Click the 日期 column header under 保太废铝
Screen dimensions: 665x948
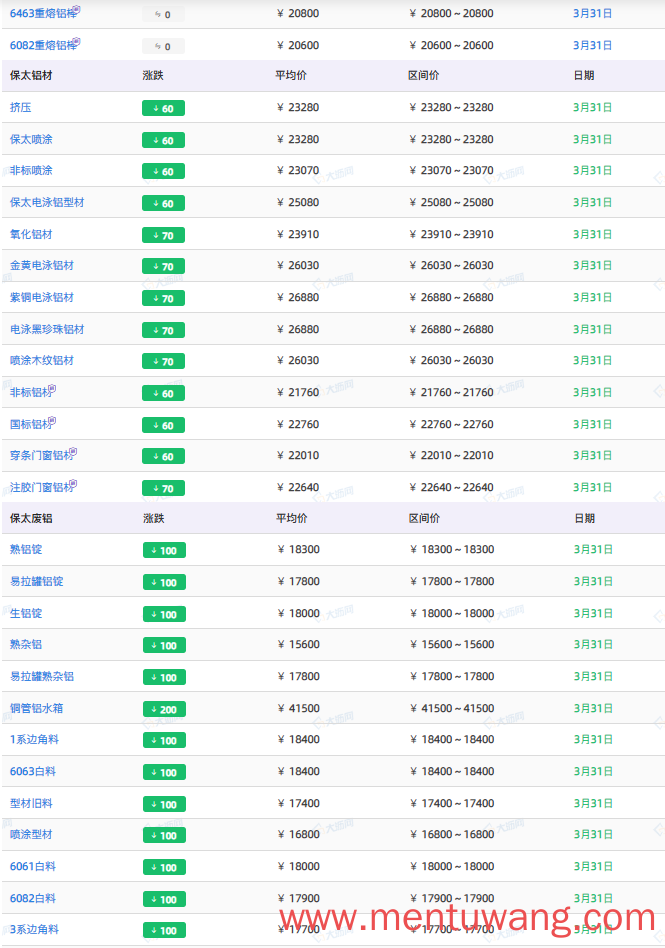585,519
